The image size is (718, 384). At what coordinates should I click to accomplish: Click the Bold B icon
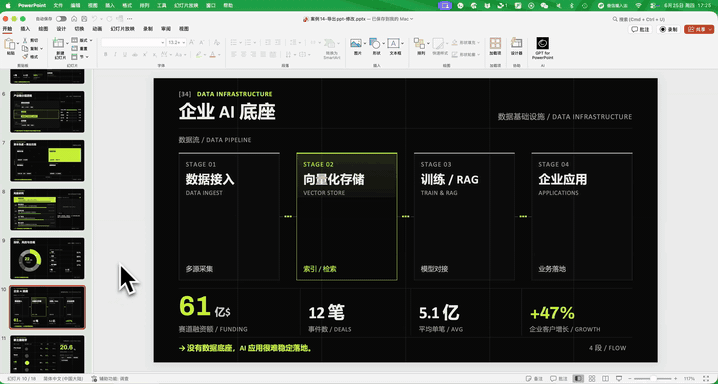(105, 54)
